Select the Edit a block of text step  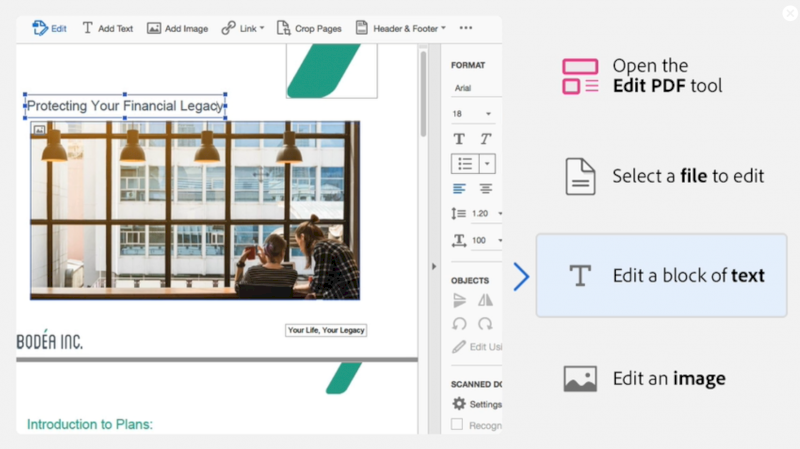click(x=661, y=276)
